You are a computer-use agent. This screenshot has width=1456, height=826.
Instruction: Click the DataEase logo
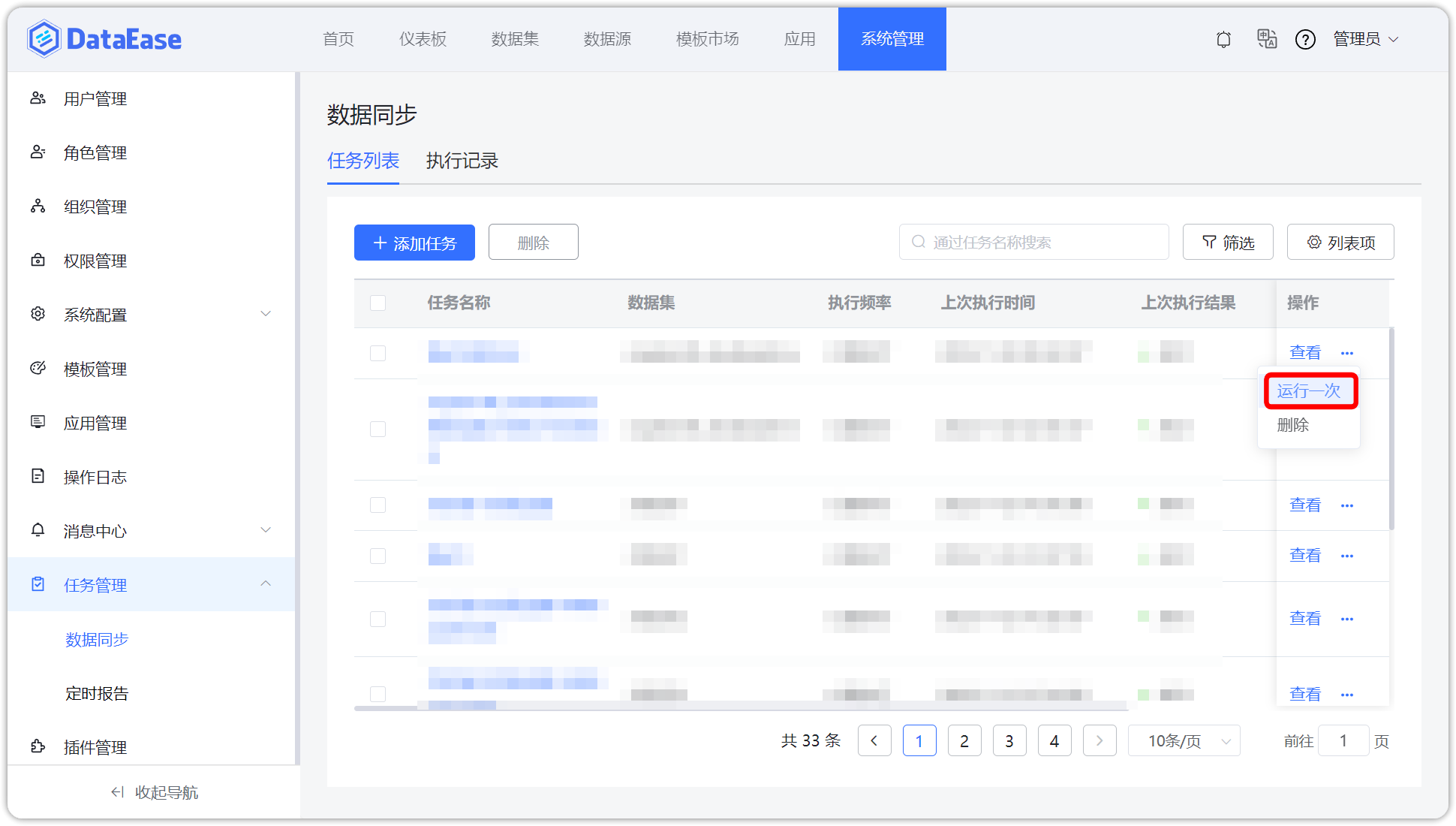(104, 38)
